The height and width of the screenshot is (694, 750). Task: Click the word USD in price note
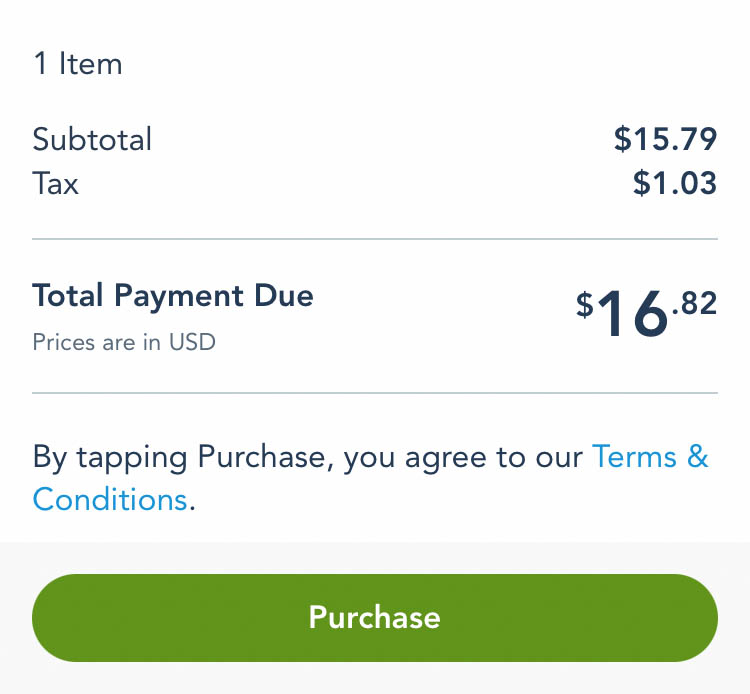(192, 342)
